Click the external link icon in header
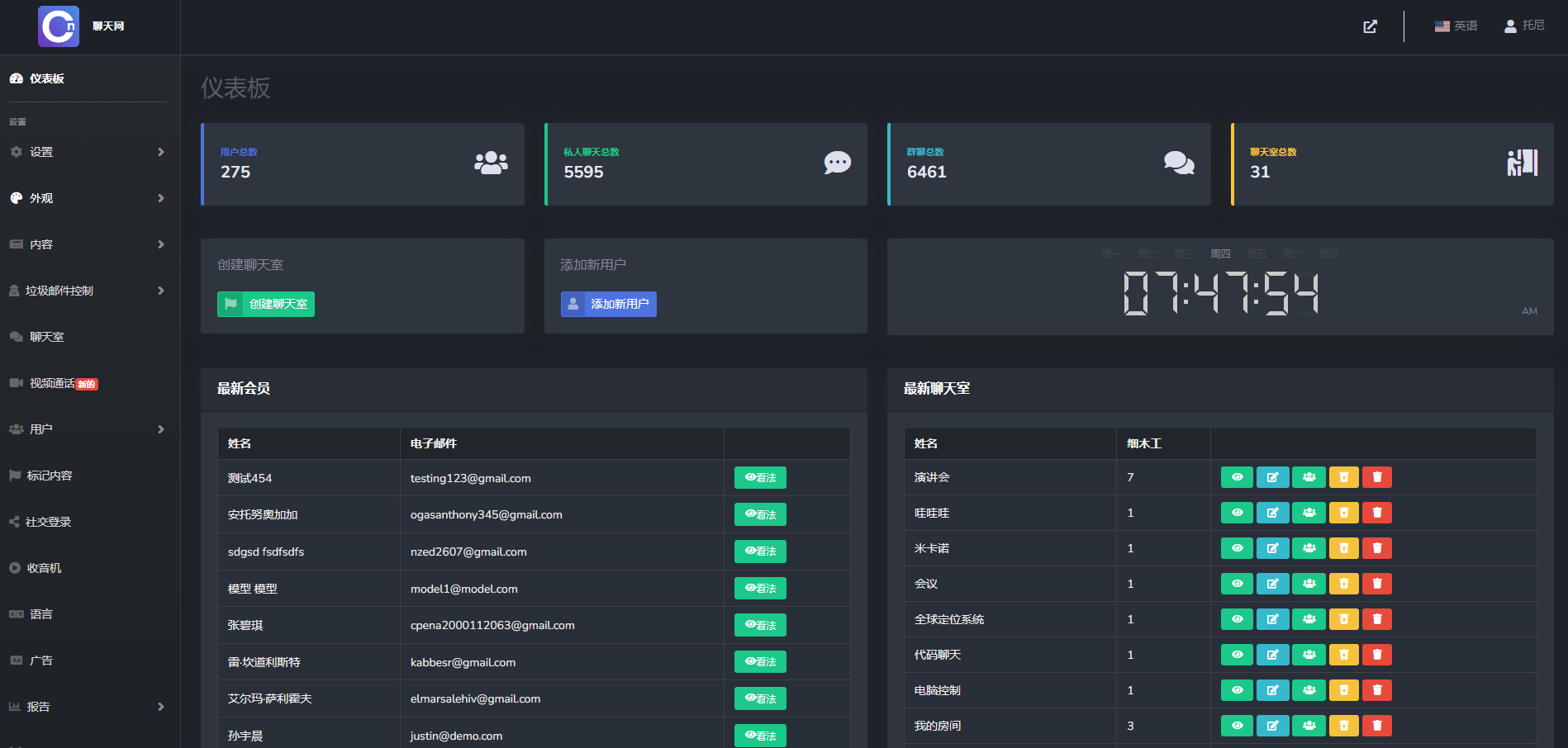1568x748 pixels. [x=1370, y=26]
